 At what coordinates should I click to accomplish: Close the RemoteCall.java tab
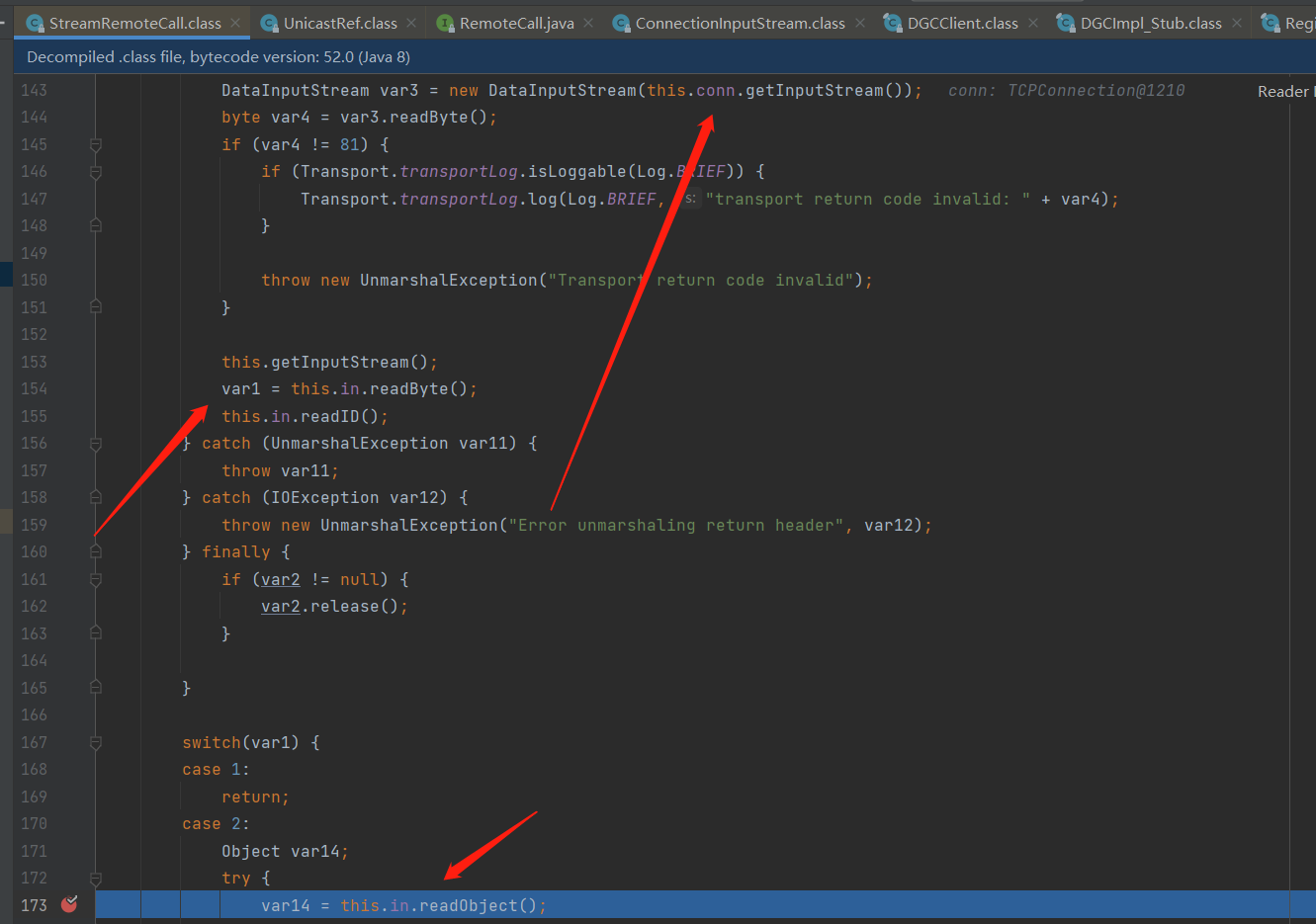pos(588,23)
